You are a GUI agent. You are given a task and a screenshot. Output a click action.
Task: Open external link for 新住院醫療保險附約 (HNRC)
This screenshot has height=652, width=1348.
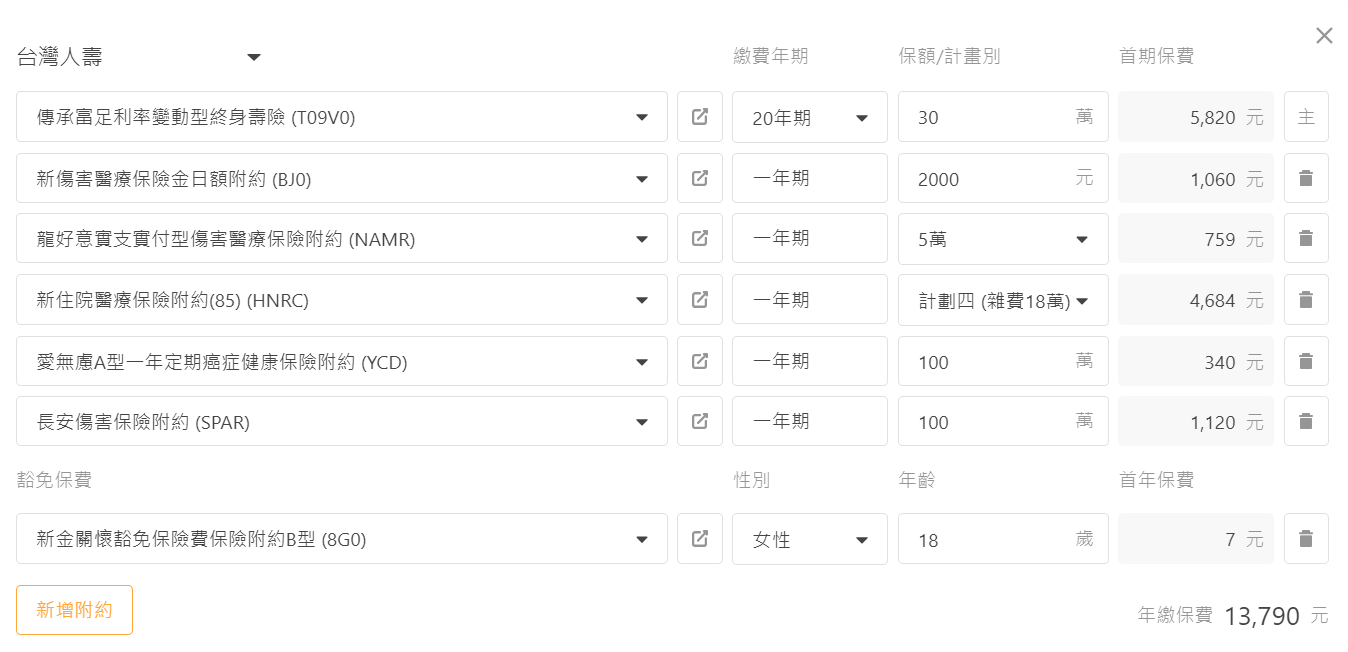pos(700,299)
